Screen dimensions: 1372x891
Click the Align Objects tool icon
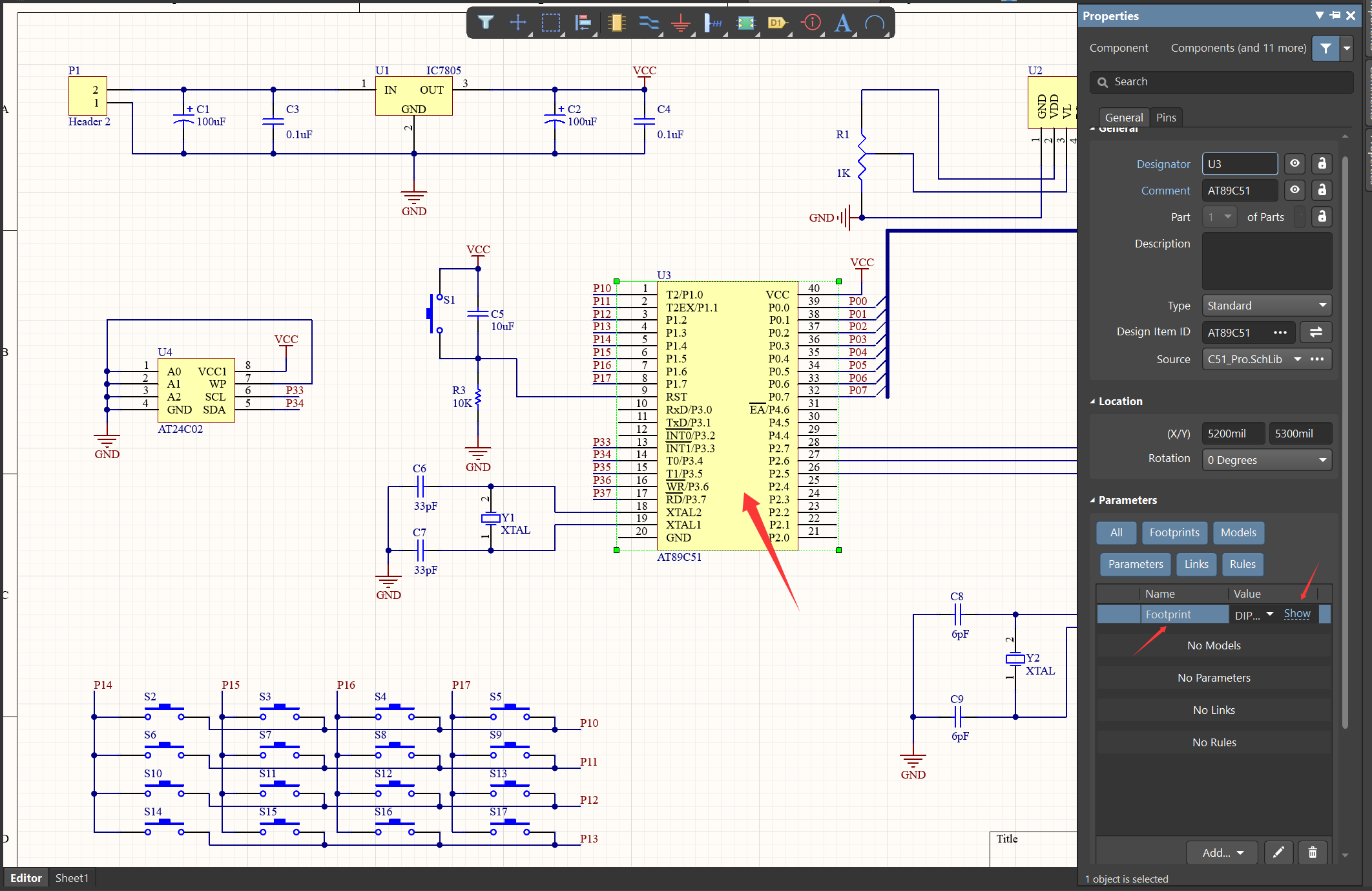583,23
